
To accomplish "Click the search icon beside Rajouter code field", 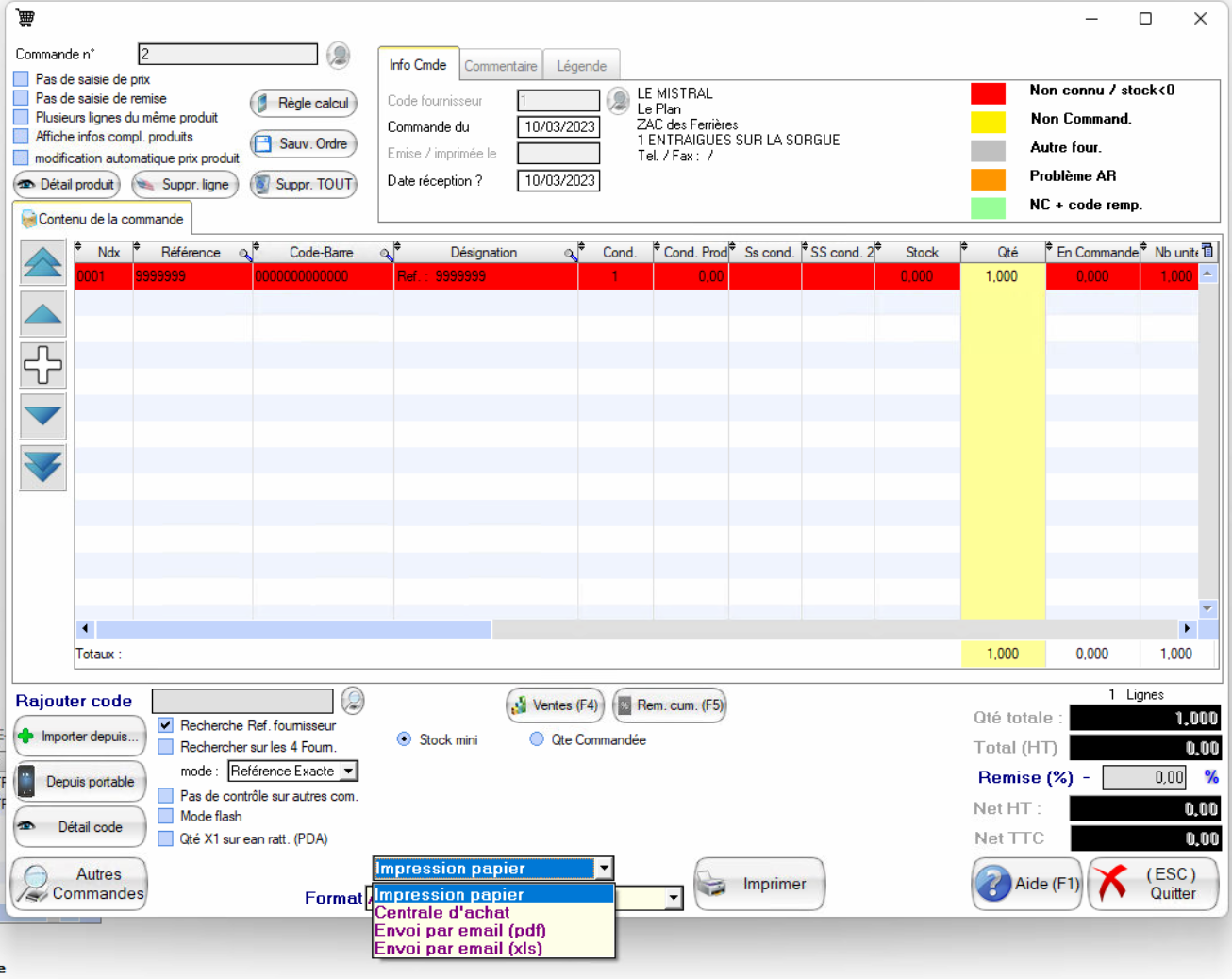I will (x=353, y=701).
